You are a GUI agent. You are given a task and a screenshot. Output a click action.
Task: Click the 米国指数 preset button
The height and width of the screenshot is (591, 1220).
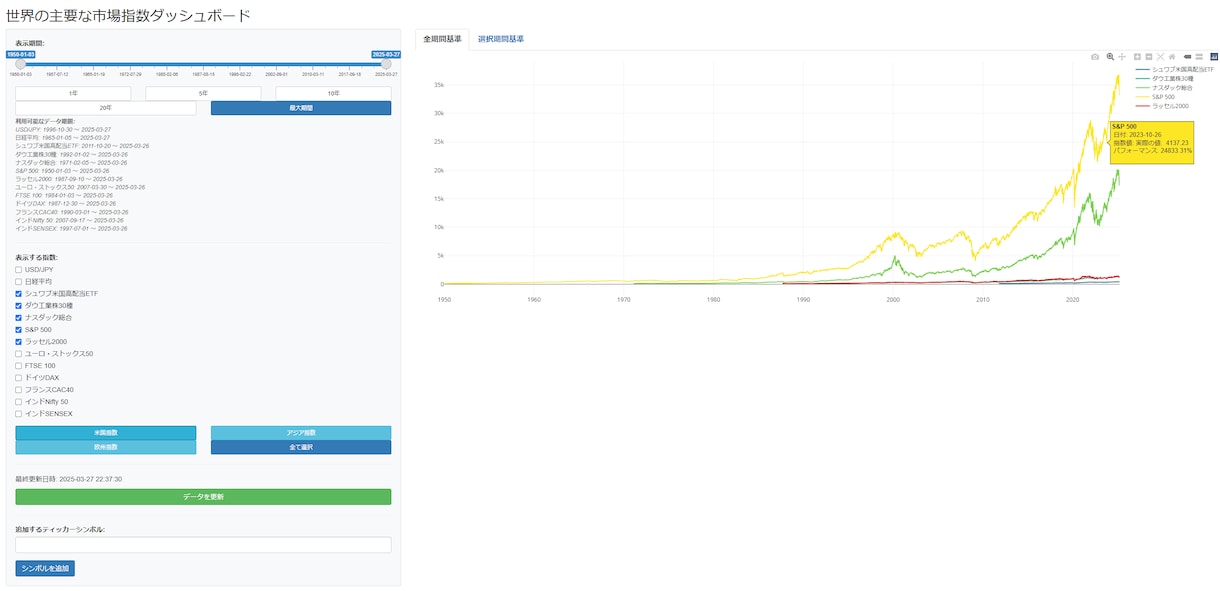[x=106, y=433]
